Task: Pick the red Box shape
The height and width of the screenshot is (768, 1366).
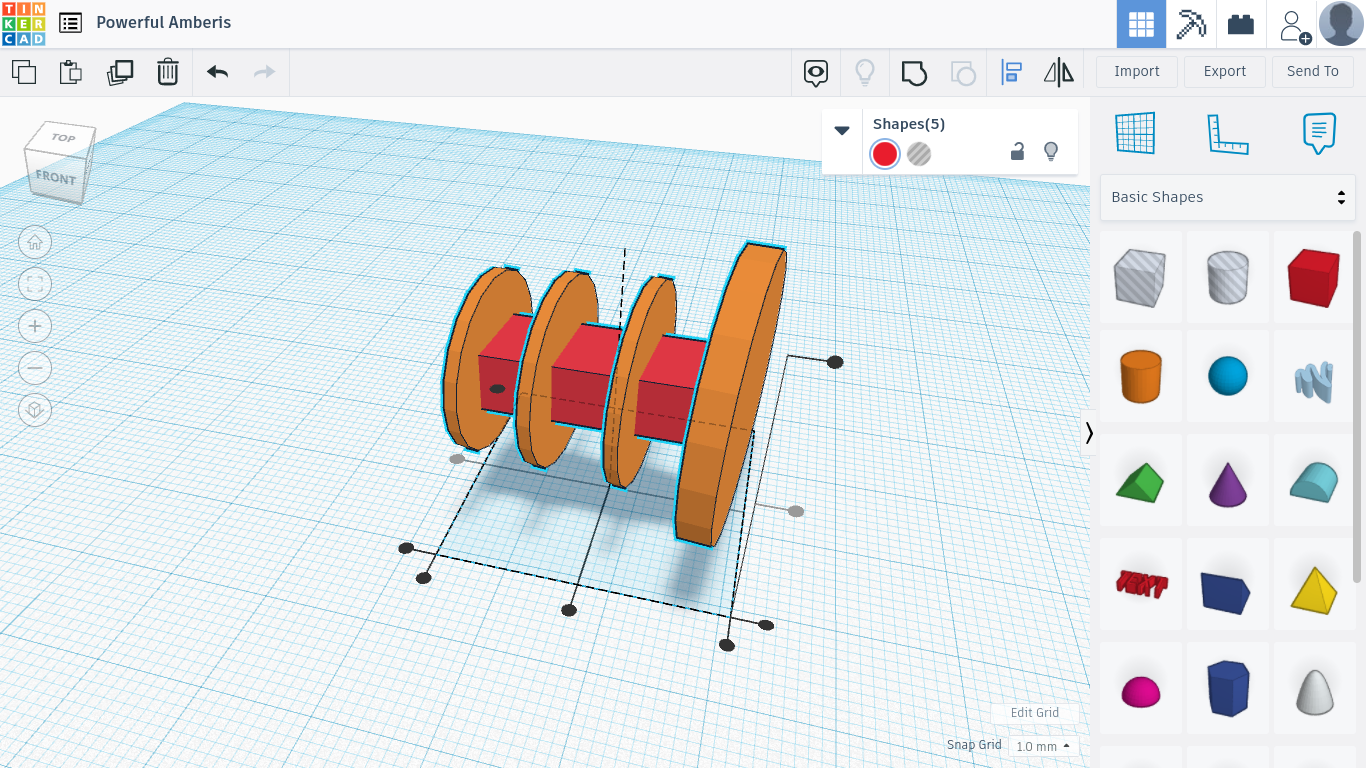Action: [x=1313, y=277]
